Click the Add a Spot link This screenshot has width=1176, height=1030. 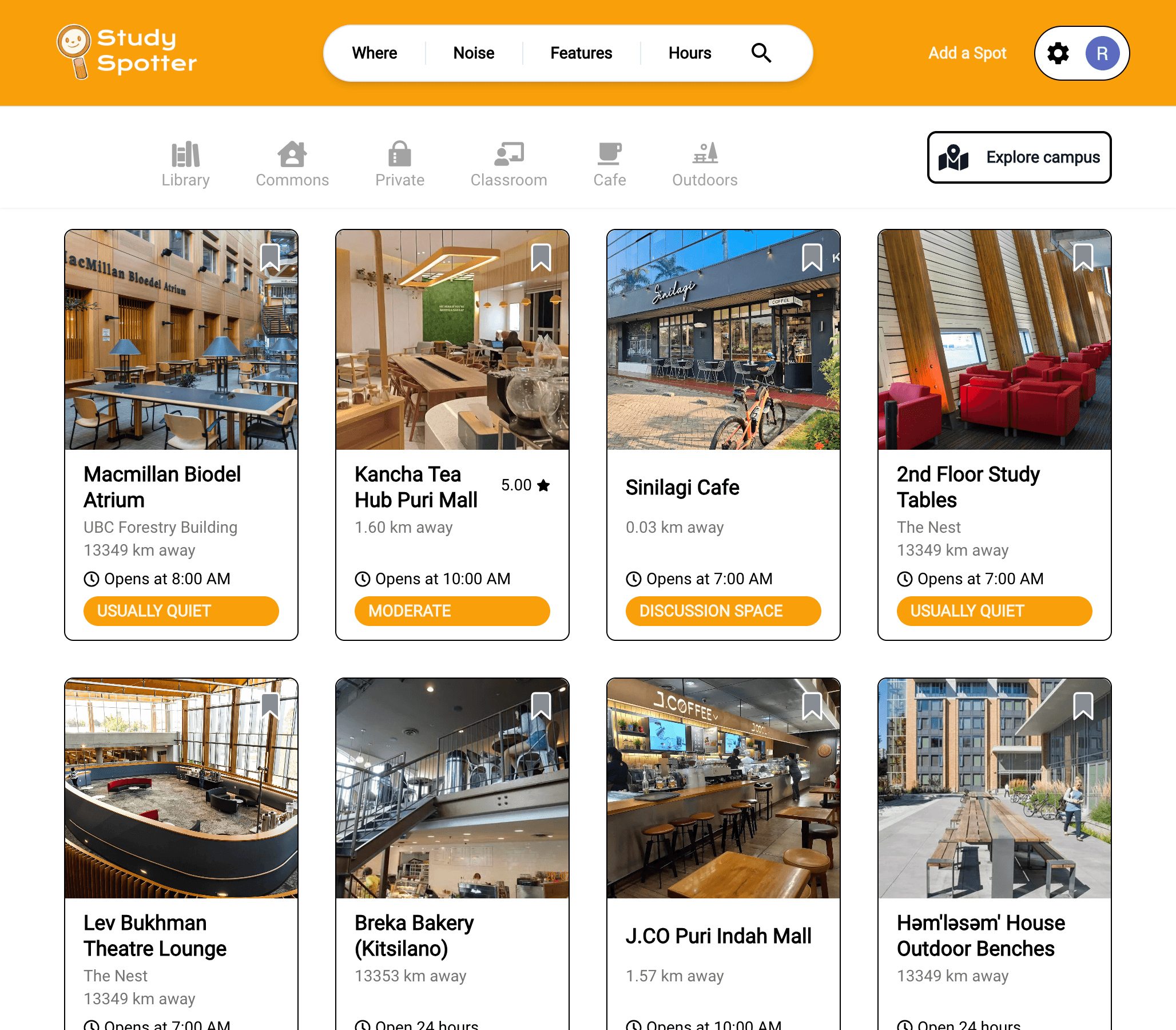click(967, 53)
